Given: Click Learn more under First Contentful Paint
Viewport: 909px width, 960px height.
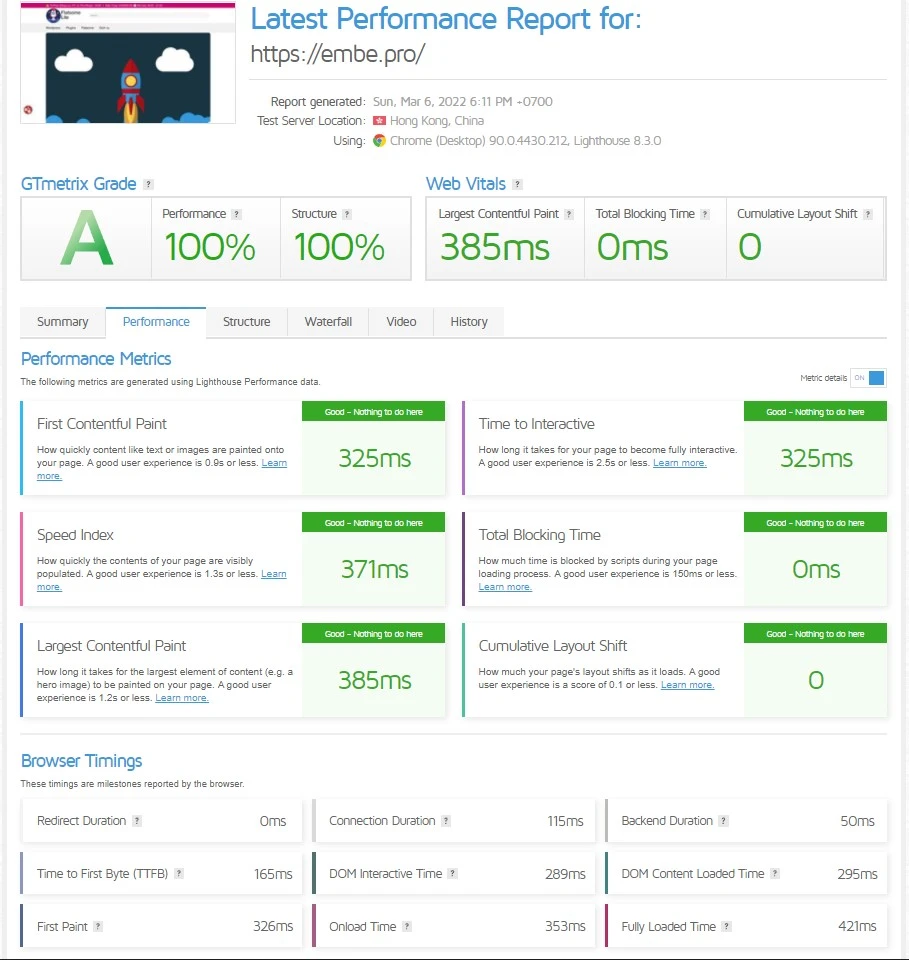Looking at the screenshot, I should (273, 463).
